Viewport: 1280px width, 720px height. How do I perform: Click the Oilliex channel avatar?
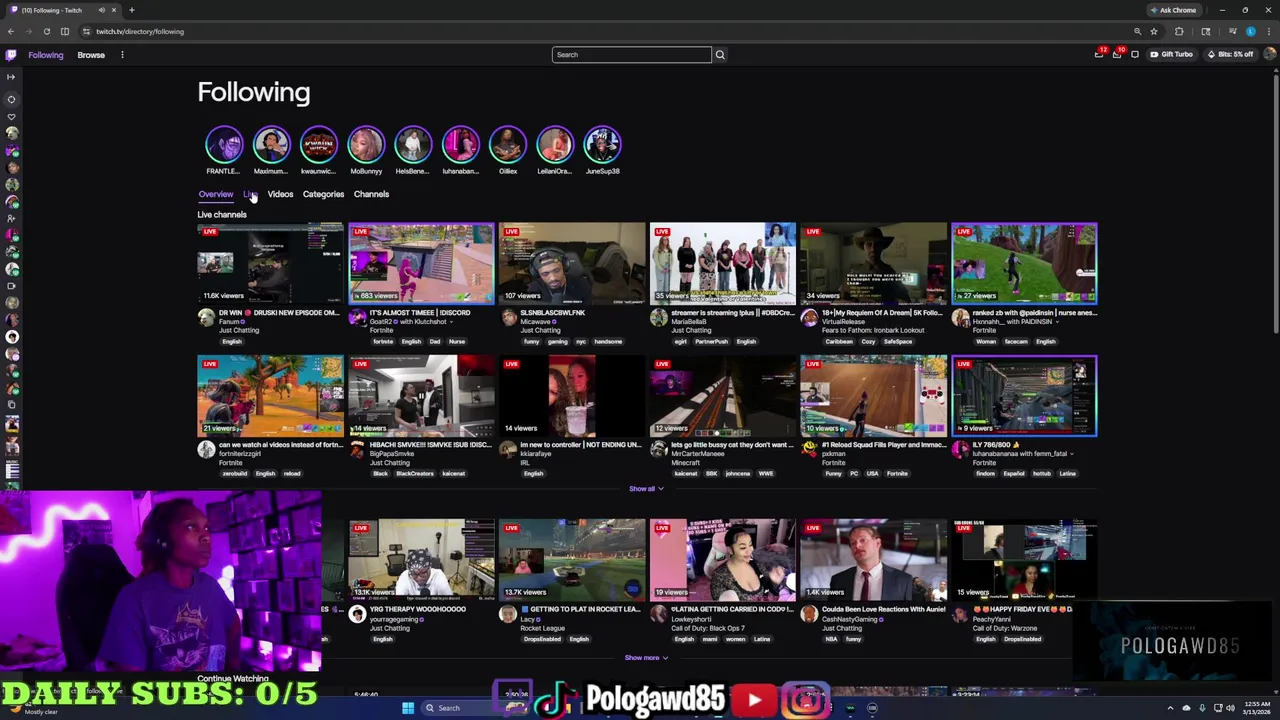pyautogui.click(x=508, y=145)
